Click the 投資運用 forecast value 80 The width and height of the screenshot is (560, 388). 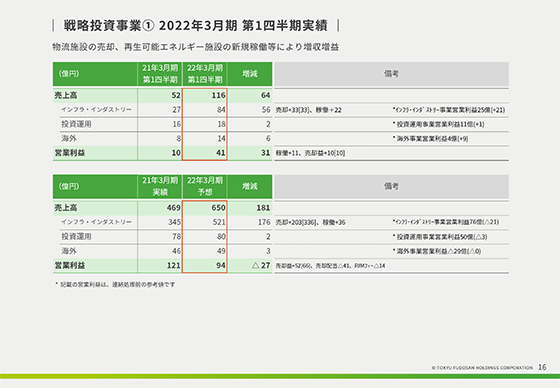[x=221, y=237]
